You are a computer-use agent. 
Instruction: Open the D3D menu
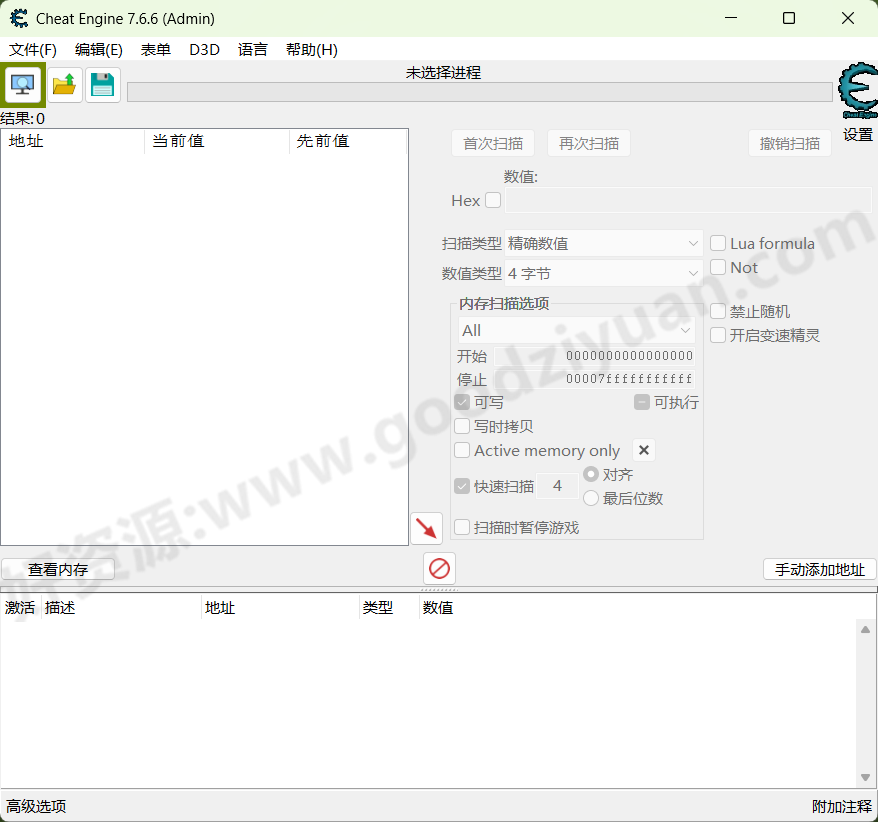click(x=204, y=49)
